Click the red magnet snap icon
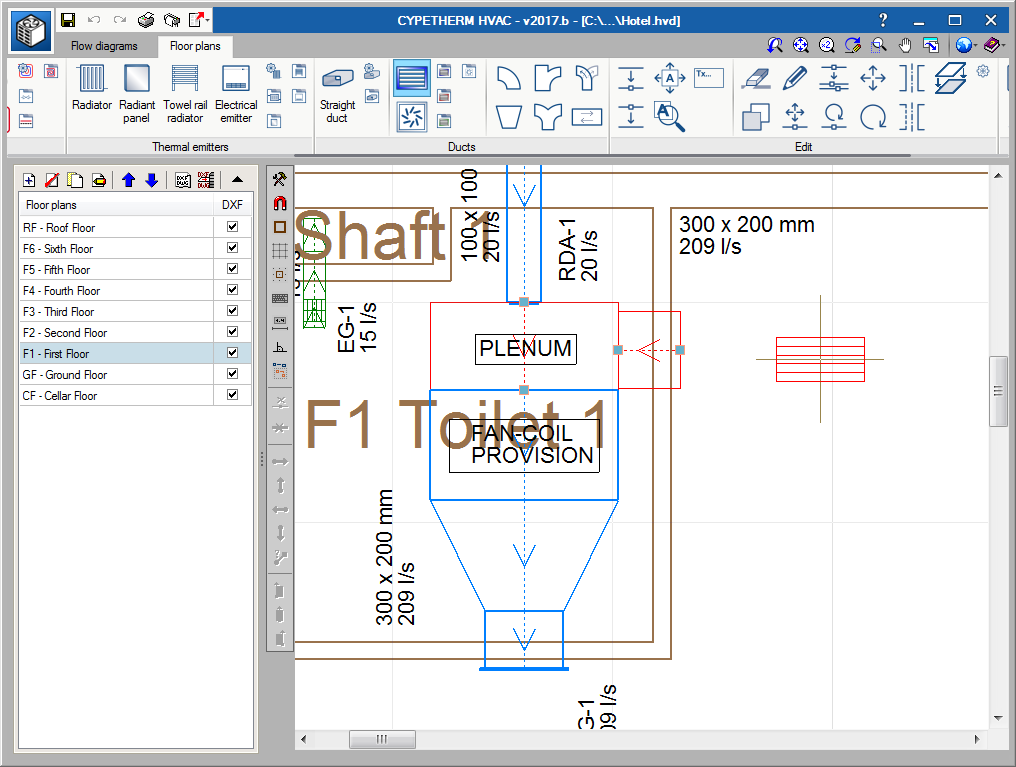Viewport: 1016px width, 767px height. [x=280, y=203]
